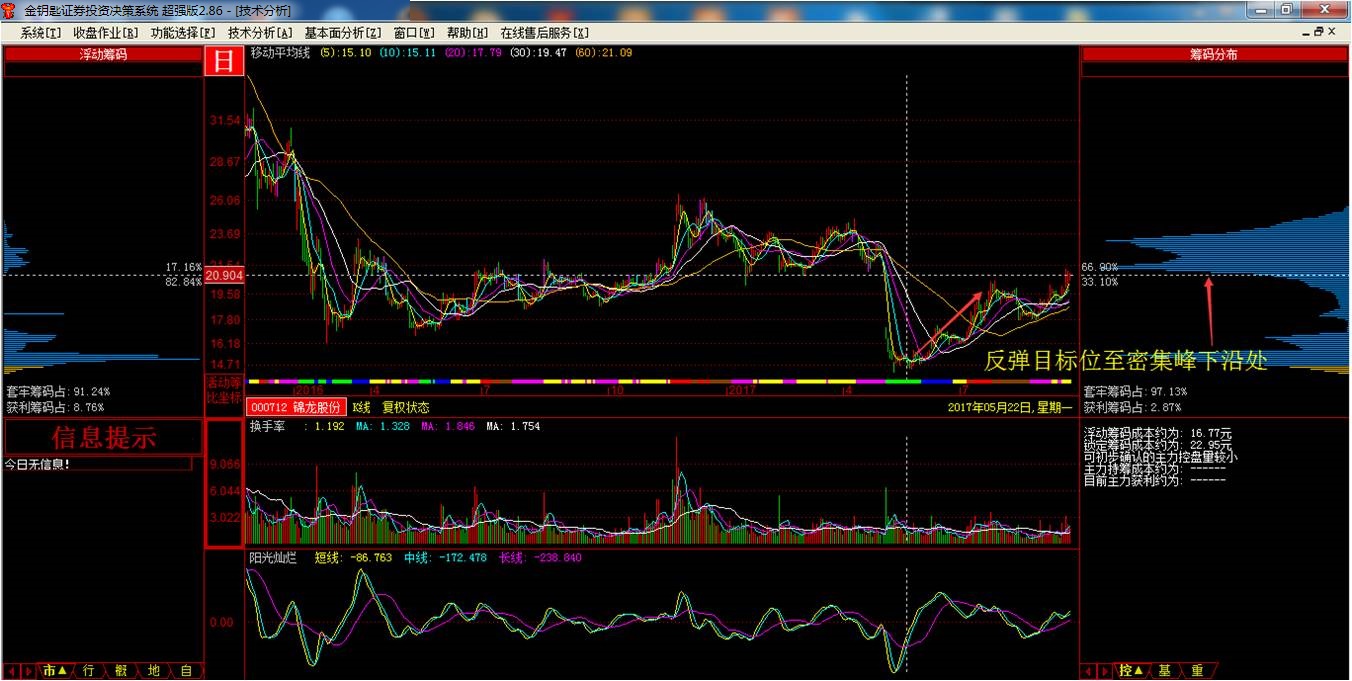Click the date 2017年05月22日,星期一
This screenshot has width=1352, height=681.
coord(1009,408)
